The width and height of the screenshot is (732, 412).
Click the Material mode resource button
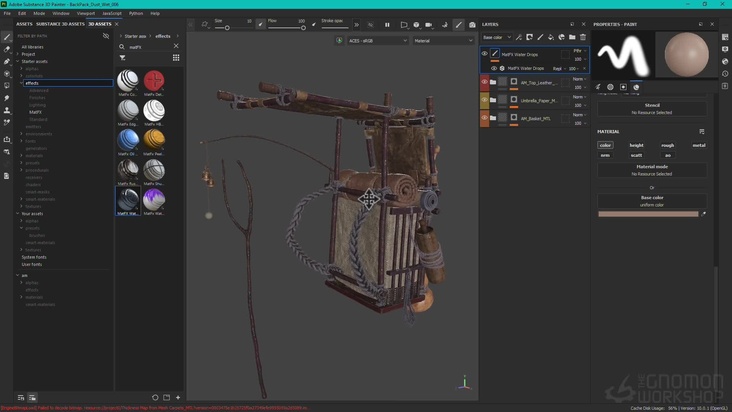(652, 170)
